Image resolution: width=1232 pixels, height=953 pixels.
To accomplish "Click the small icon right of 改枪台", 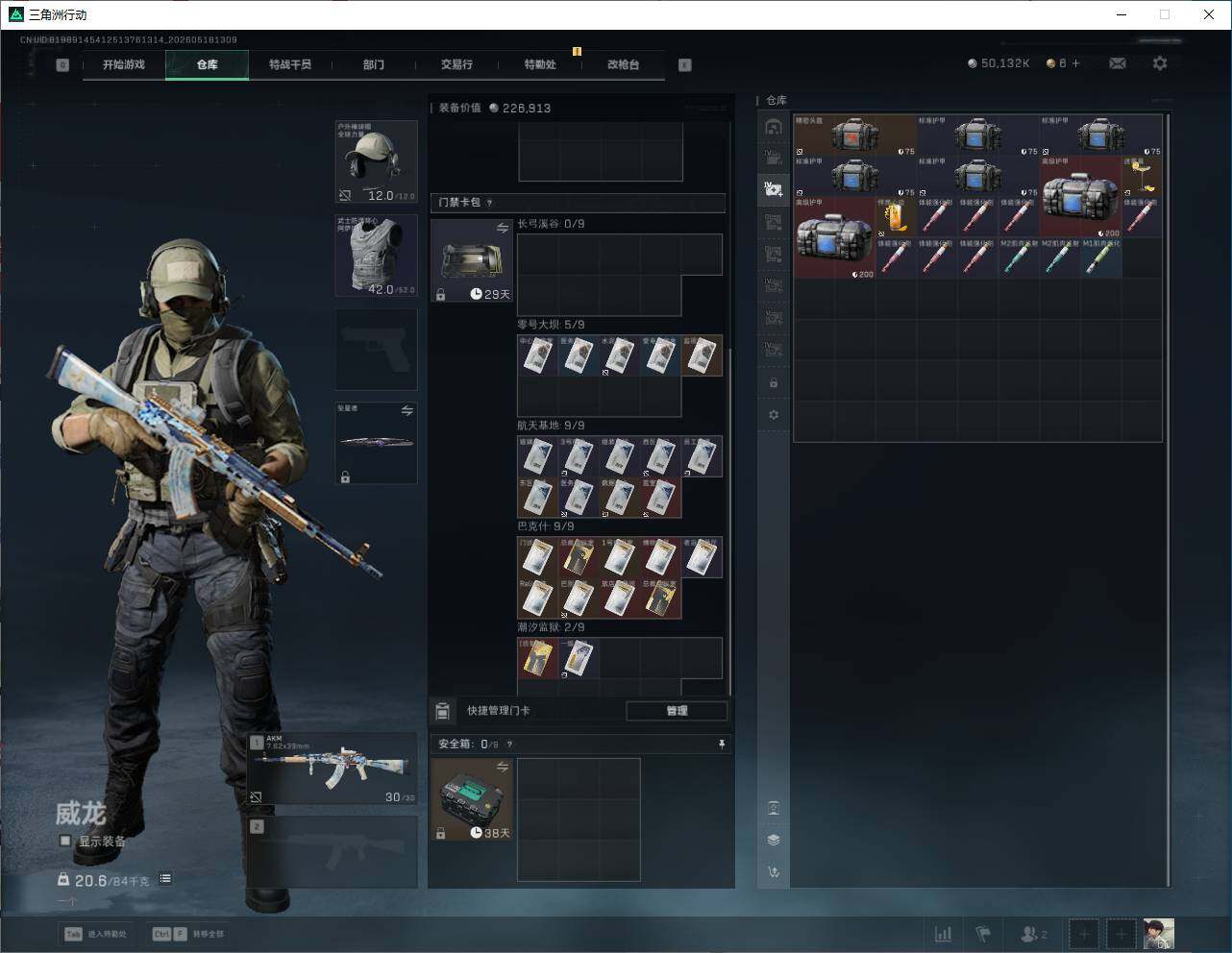I will point(685,65).
